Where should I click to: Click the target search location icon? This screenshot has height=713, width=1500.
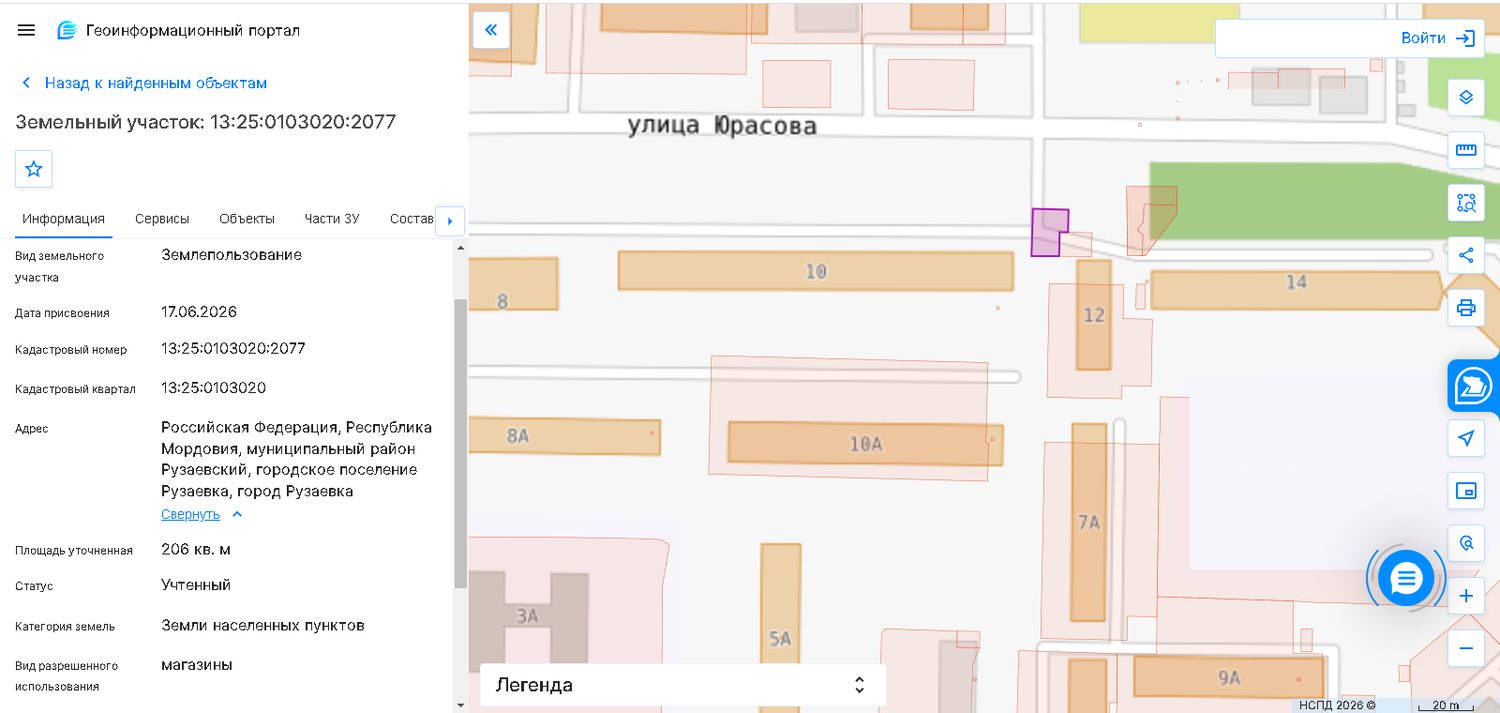[x=1466, y=543]
